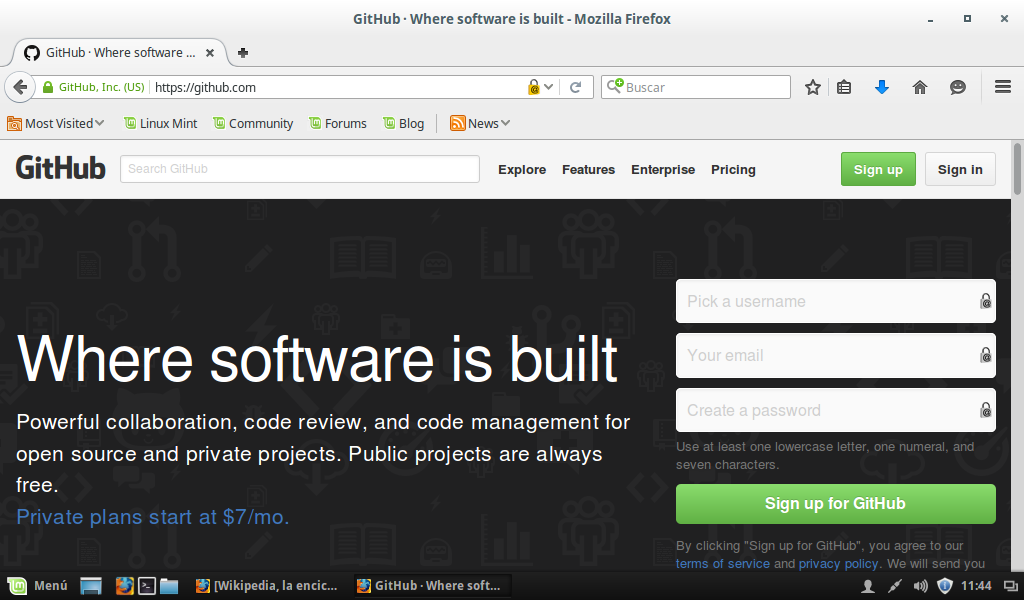
Task: Click the user icon in system tray
Action: click(868, 586)
